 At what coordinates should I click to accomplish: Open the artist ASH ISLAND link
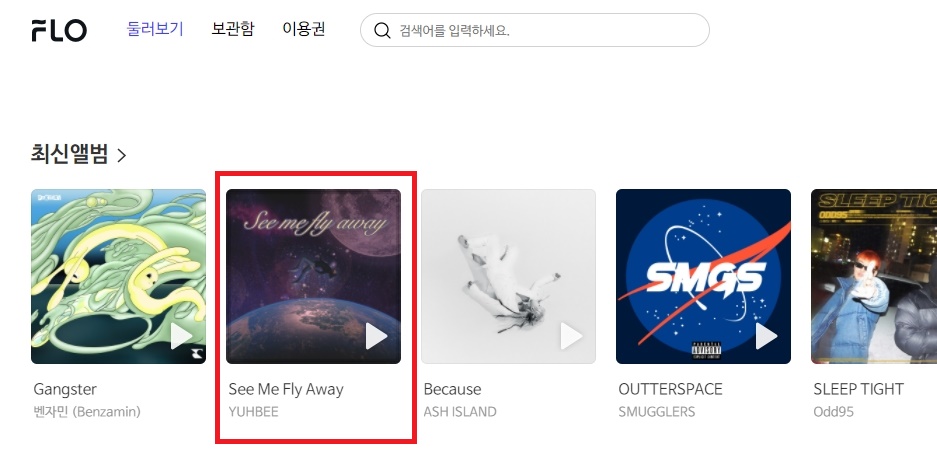460,412
